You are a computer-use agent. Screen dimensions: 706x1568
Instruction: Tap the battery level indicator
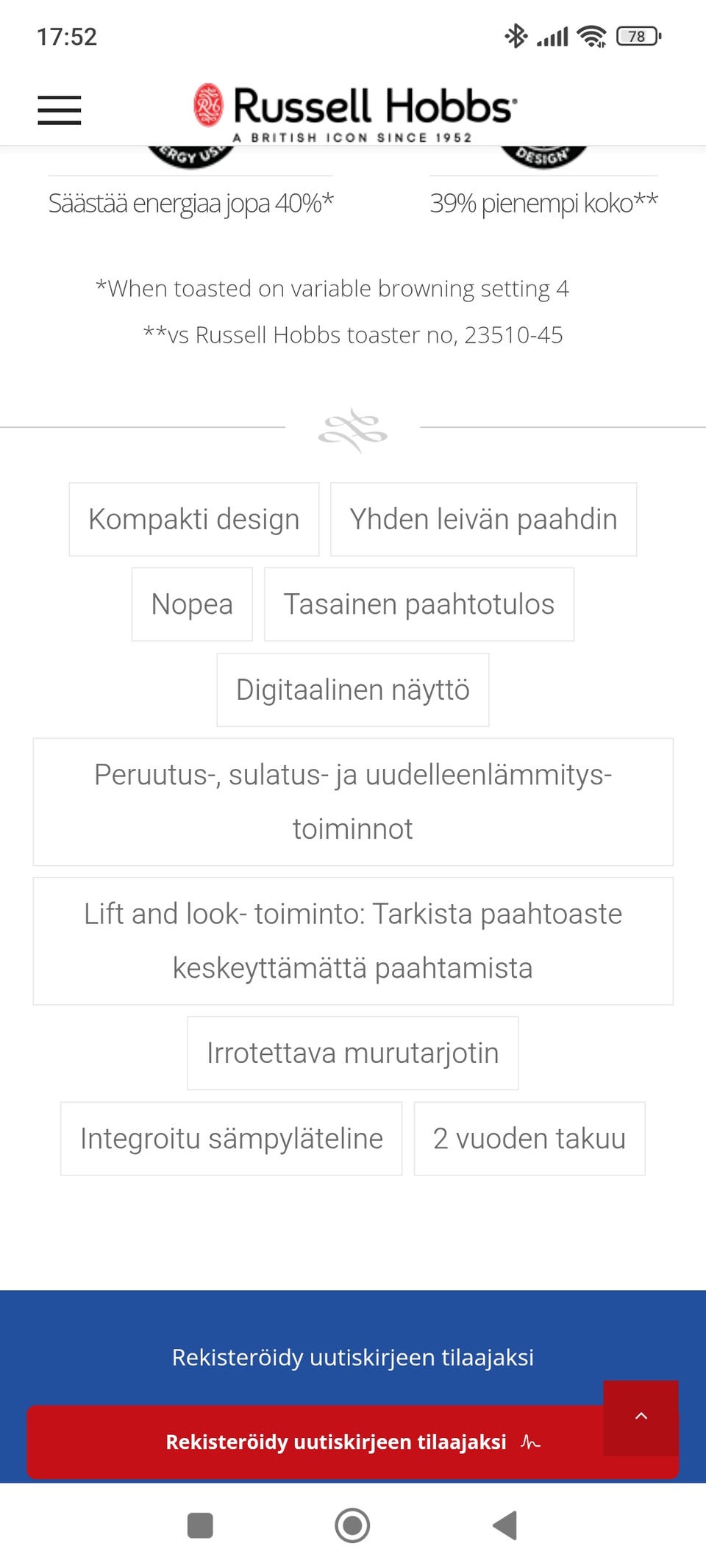[x=638, y=36]
